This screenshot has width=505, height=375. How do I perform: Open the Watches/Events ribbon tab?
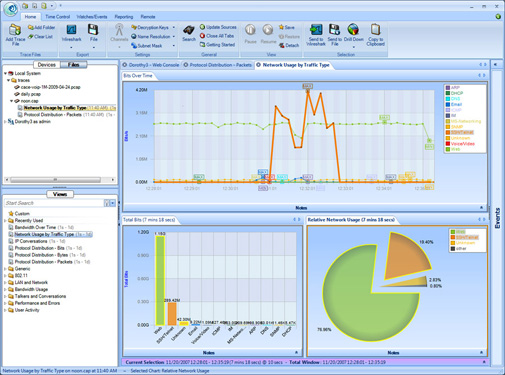(92, 17)
